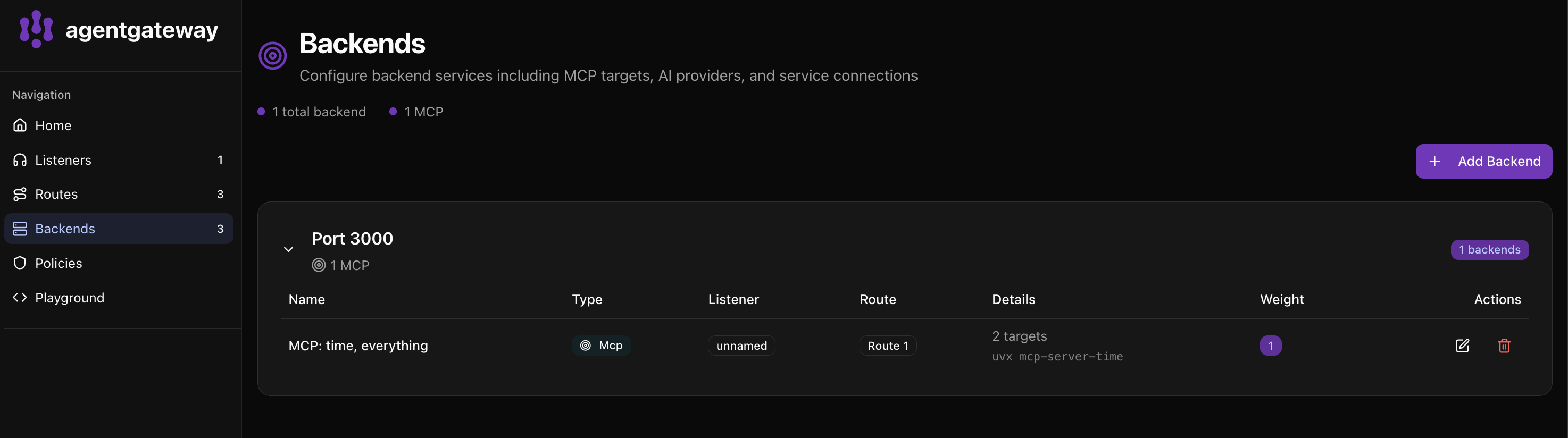
Task: Select the Routes branching icon
Action: tap(20, 193)
